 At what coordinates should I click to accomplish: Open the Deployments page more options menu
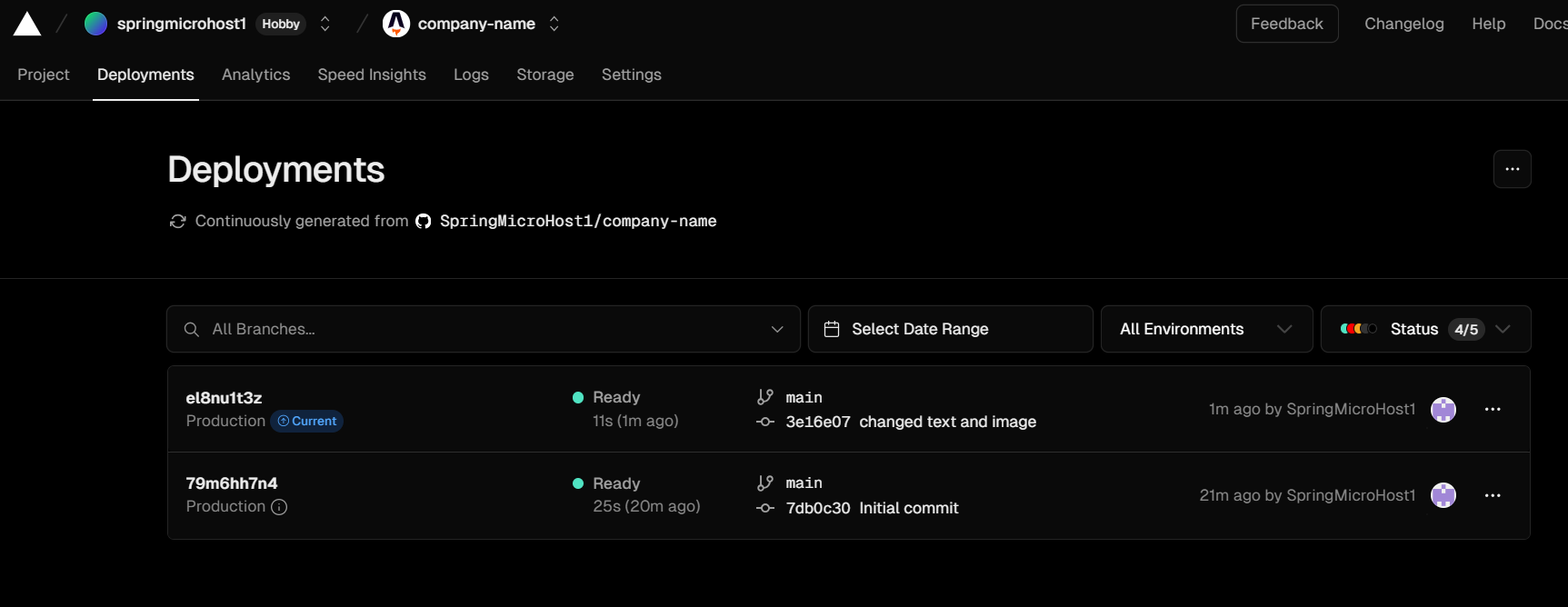(x=1512, y=169)
